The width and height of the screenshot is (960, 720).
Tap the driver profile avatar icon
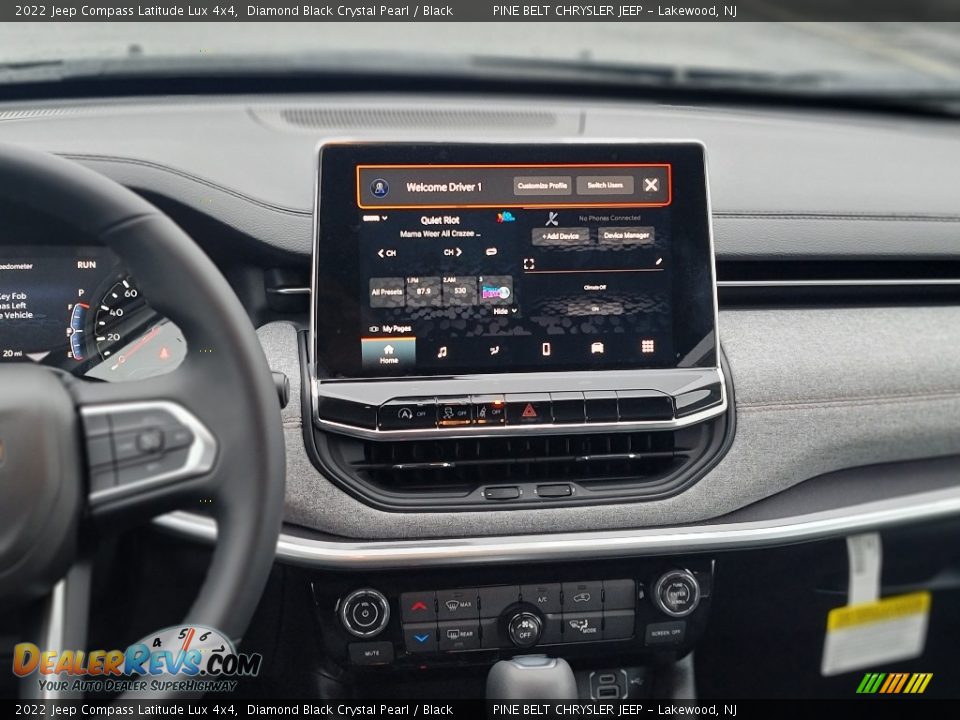pyautogui.click(x=380, y=187)
